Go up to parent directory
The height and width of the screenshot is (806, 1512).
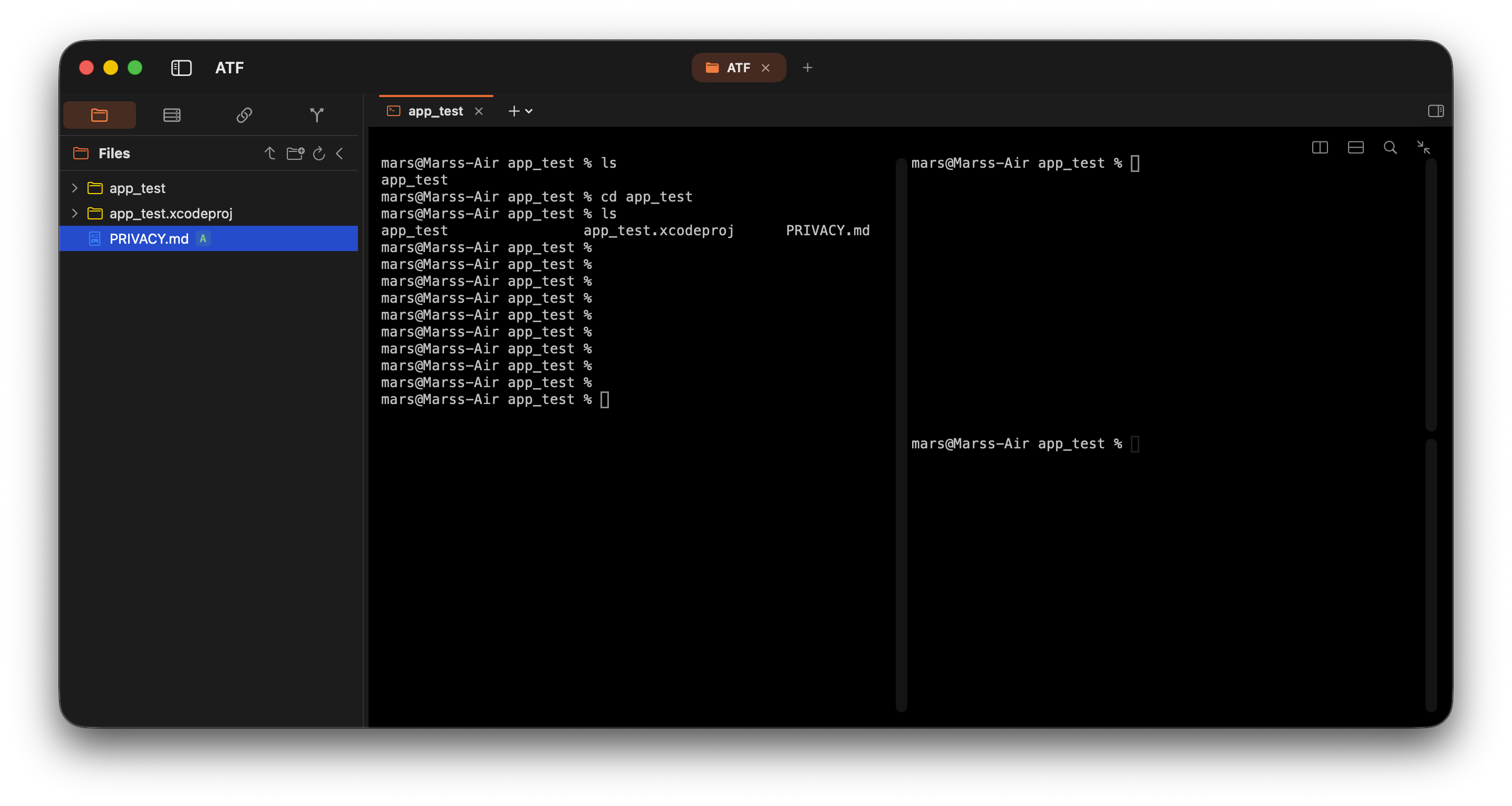coord(270,153)
